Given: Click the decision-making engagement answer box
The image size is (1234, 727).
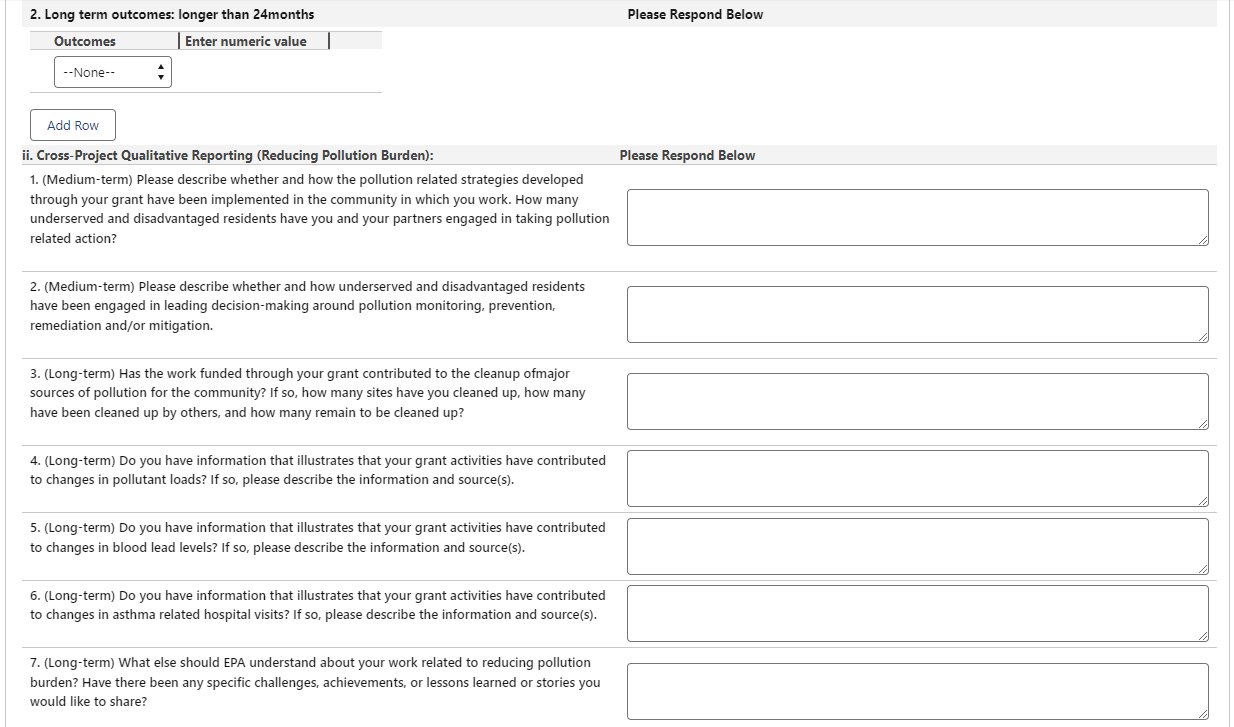Looking at the screenshot, I should (917, 314).
